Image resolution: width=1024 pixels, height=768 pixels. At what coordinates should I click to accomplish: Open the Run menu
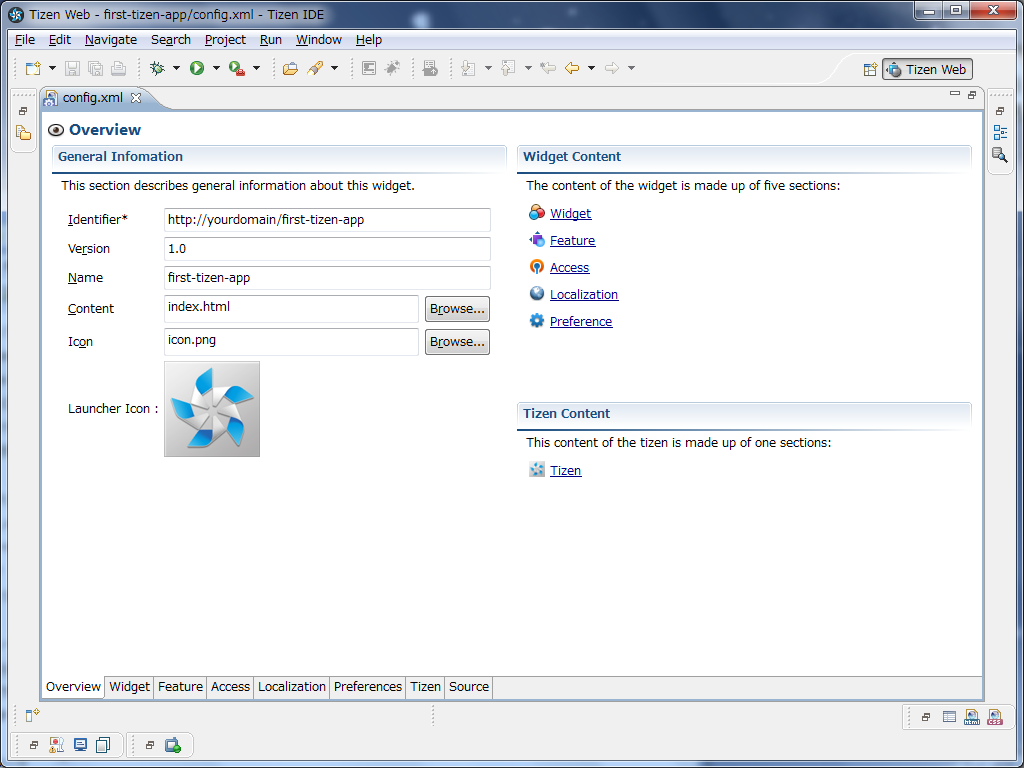tap(271, 40)
